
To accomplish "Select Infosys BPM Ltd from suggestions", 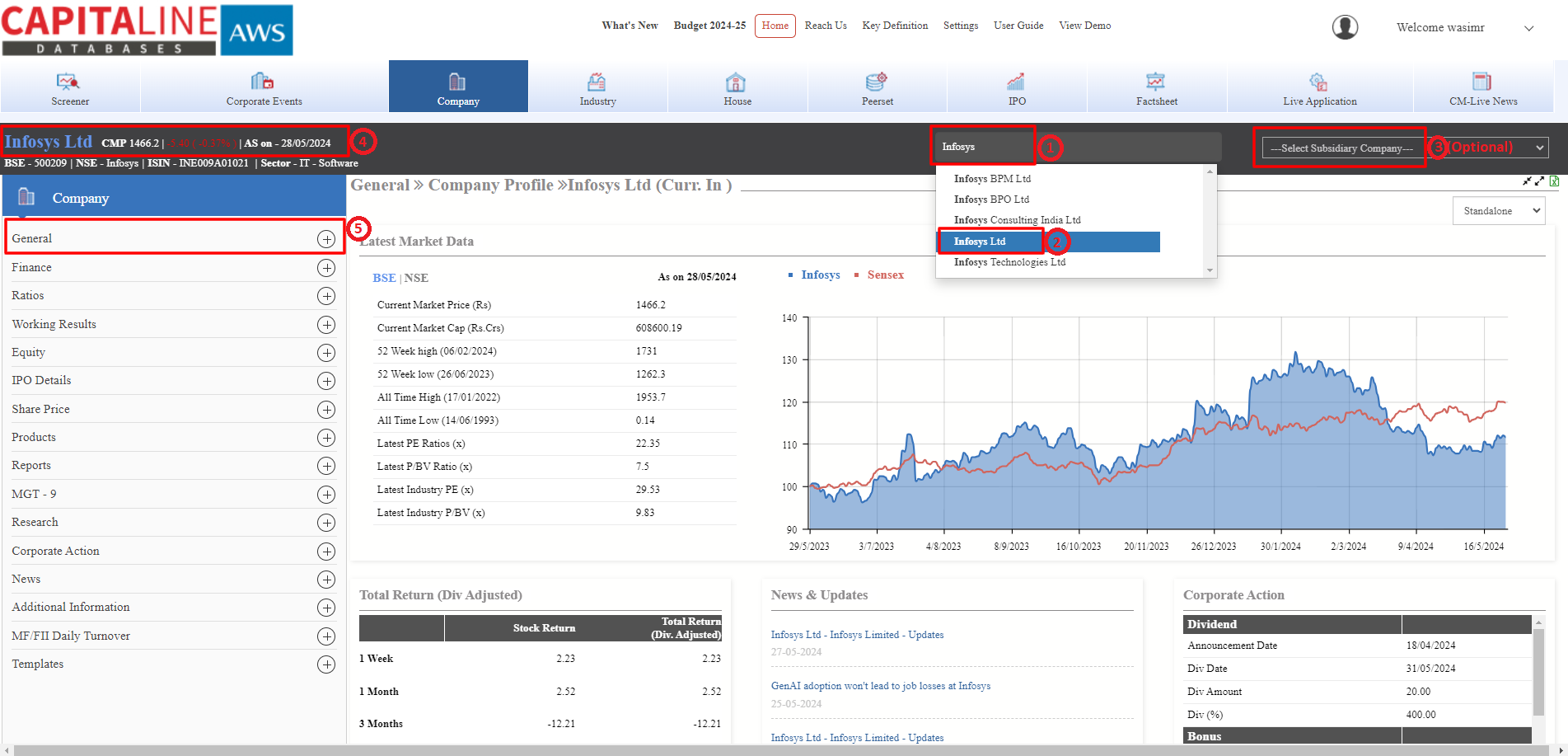I will click(992, 179).
